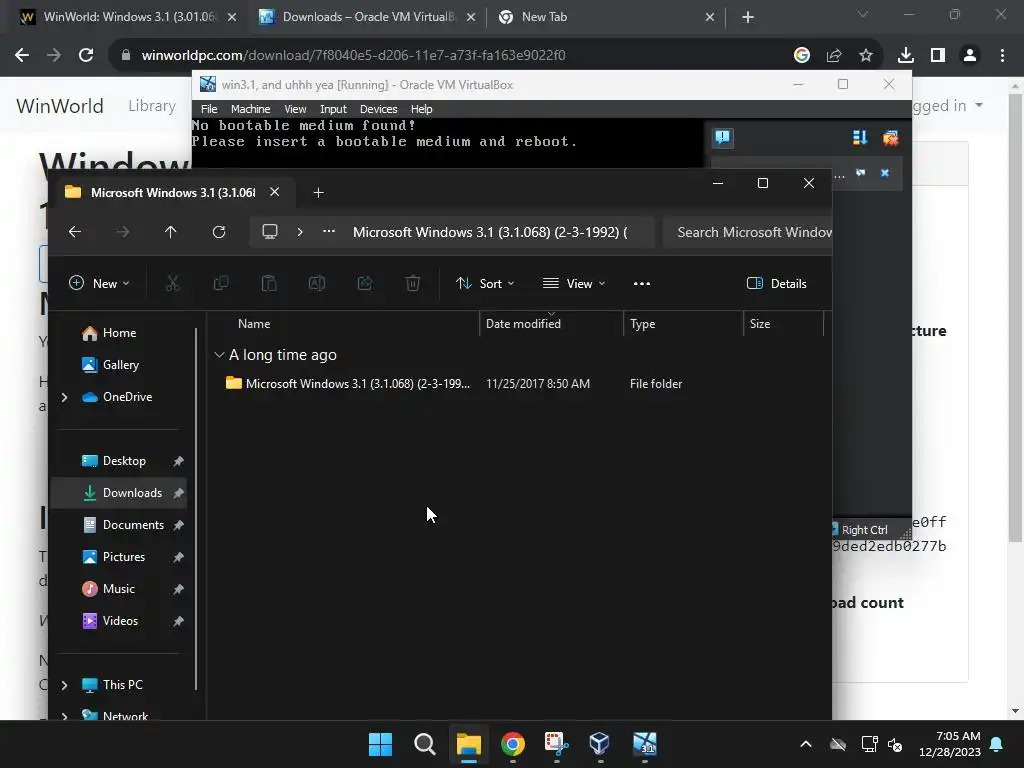Sort files by the Name column header
Image resolution: width=1024 pixels, height=768 pixels.
tap(254, 324)
